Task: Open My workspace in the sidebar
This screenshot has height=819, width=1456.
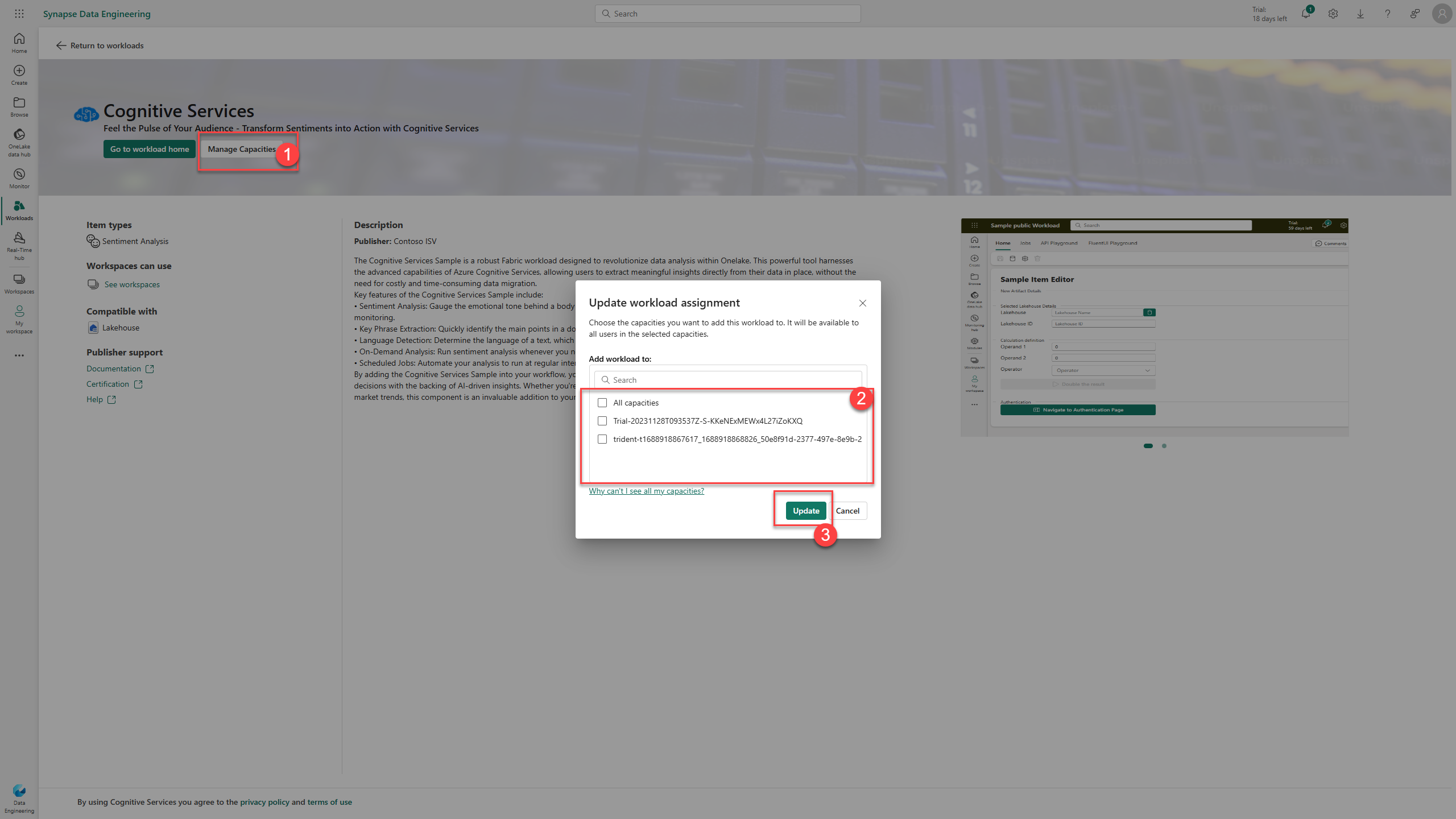Action: click(x=19, y=318)
